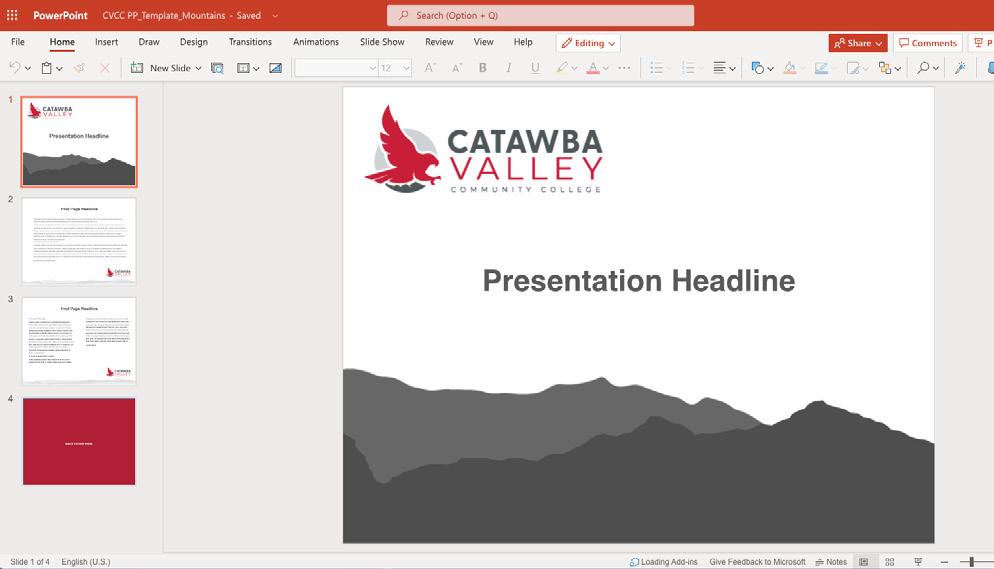Click the Shape Outline icon

822,68
